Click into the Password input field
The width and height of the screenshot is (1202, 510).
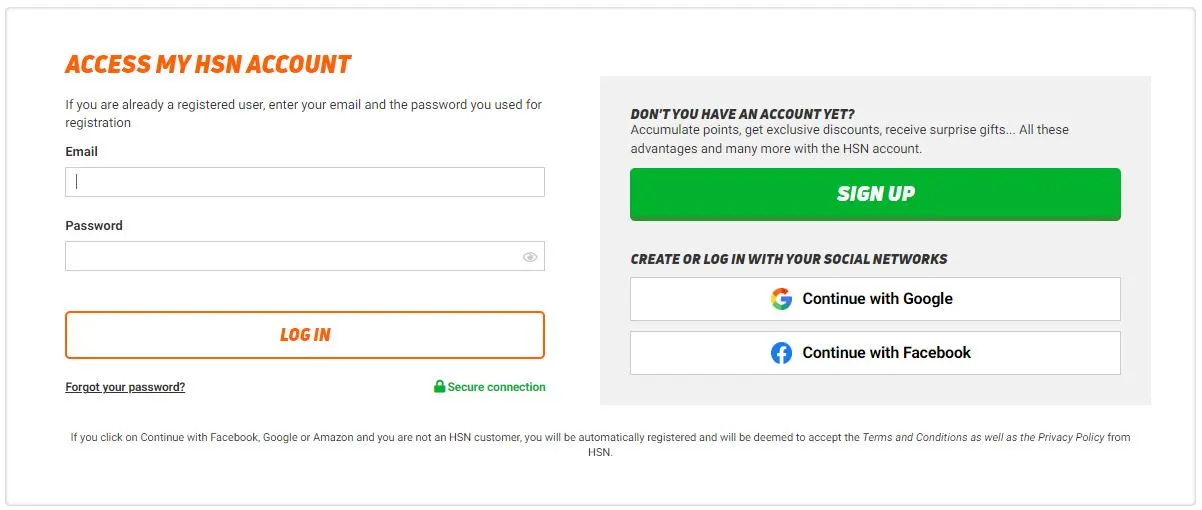290,256
